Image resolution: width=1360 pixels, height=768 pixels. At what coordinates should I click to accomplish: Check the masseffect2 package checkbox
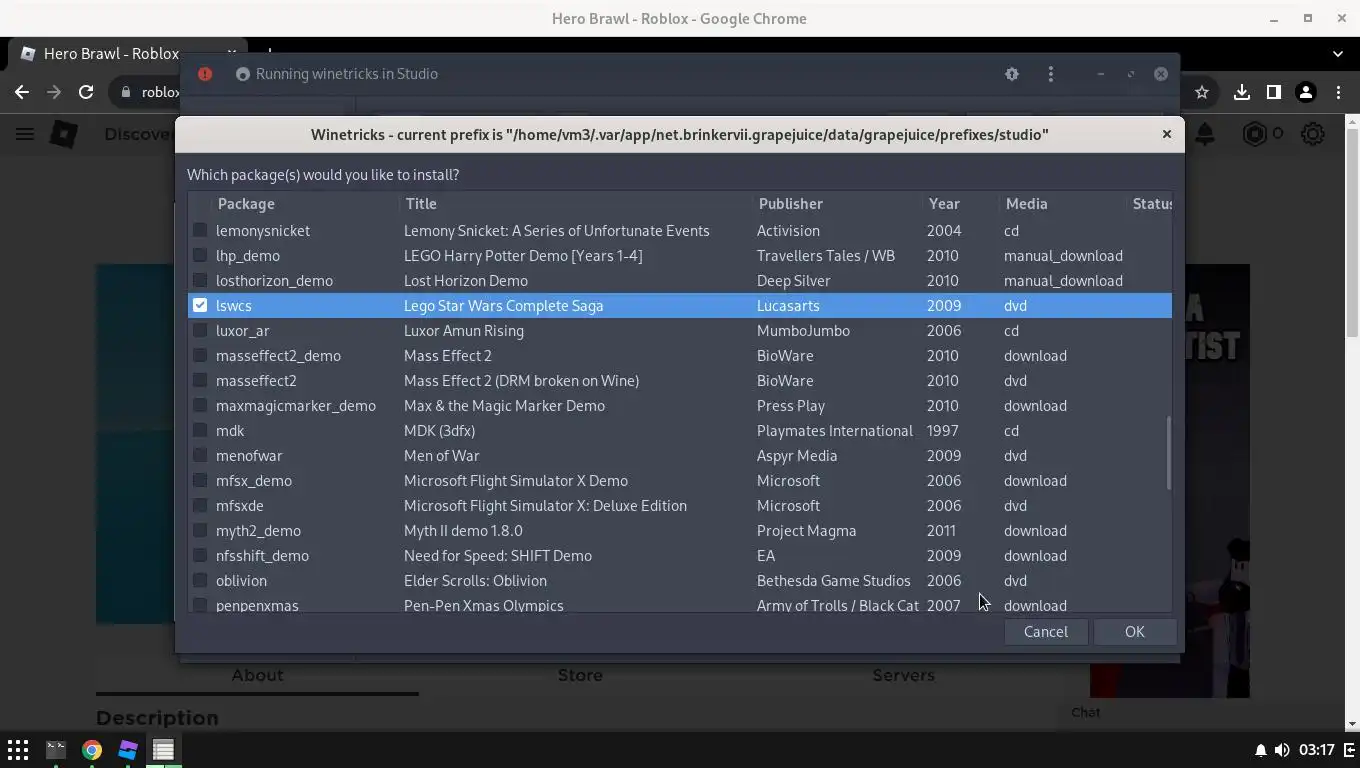200,381
